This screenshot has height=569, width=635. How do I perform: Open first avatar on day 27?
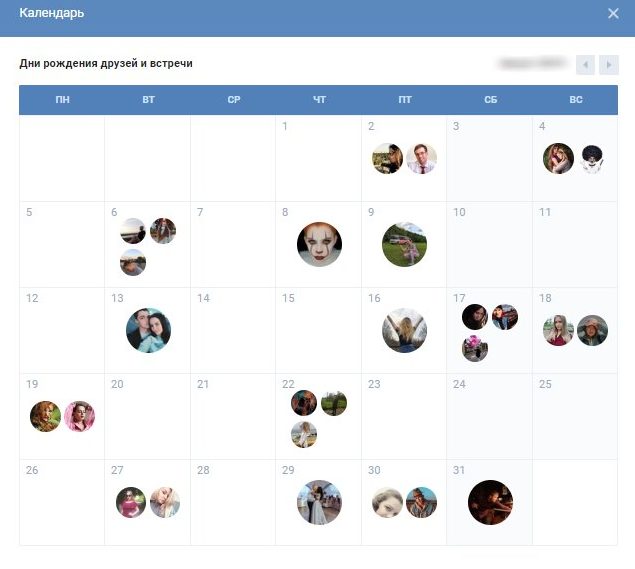pos(131,502)
